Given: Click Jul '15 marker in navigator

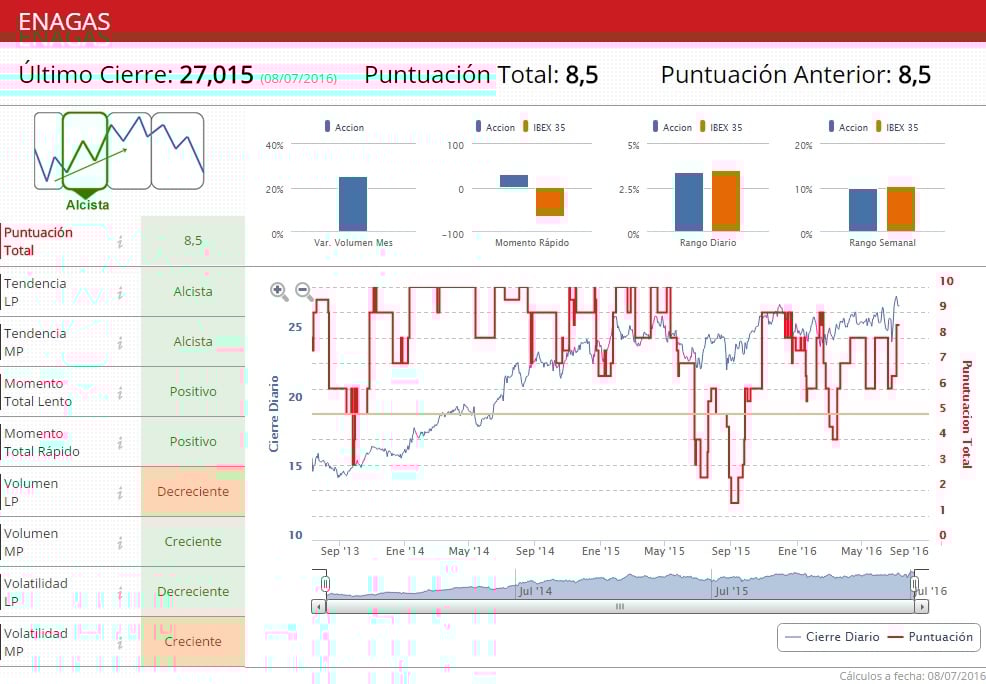Looking at the screenshot, I should click(731, 592).
